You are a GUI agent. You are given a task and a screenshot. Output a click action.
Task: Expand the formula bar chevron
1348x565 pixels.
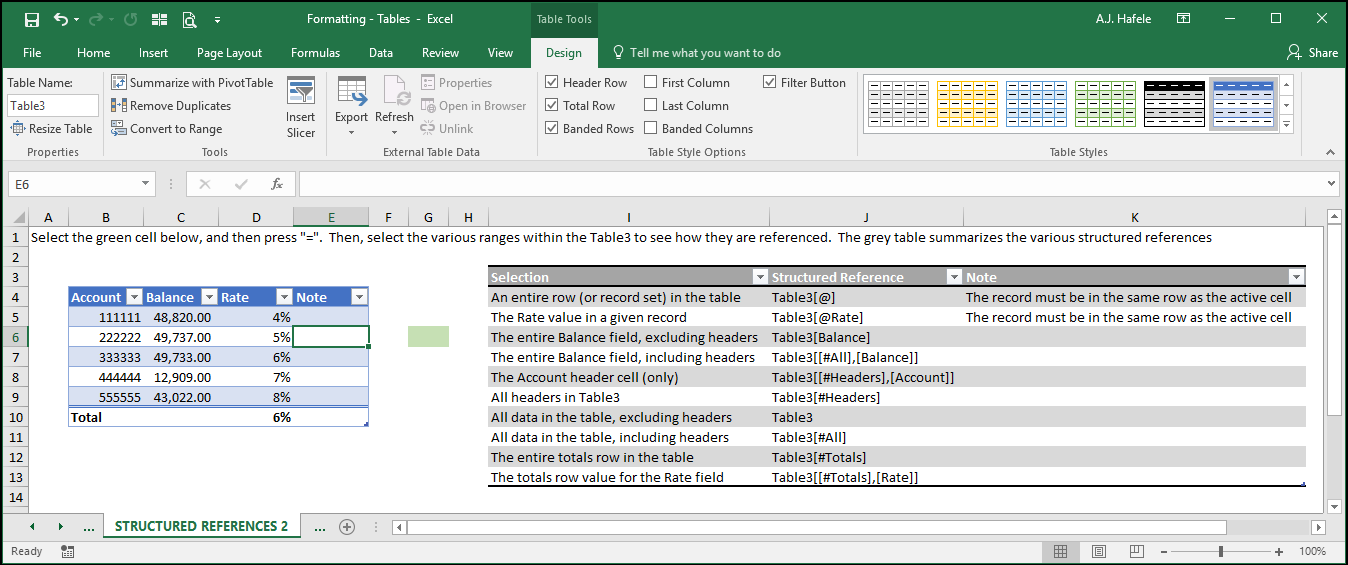pyautogui.click(x=1331, y=184)
